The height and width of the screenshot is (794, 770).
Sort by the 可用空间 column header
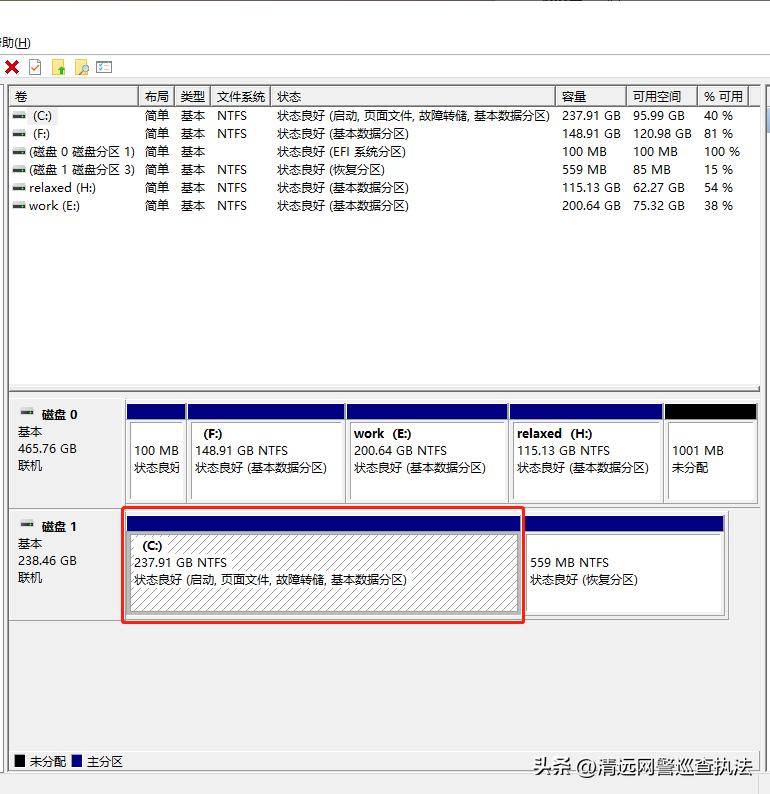[x=662, y=96]
